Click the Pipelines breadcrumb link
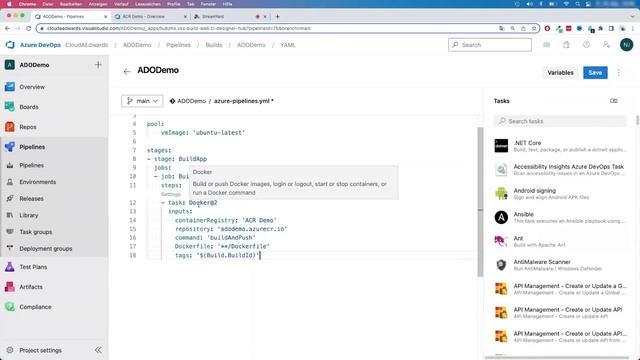The width and height of the screenshot is (640, 360). (x=178, y=45)
